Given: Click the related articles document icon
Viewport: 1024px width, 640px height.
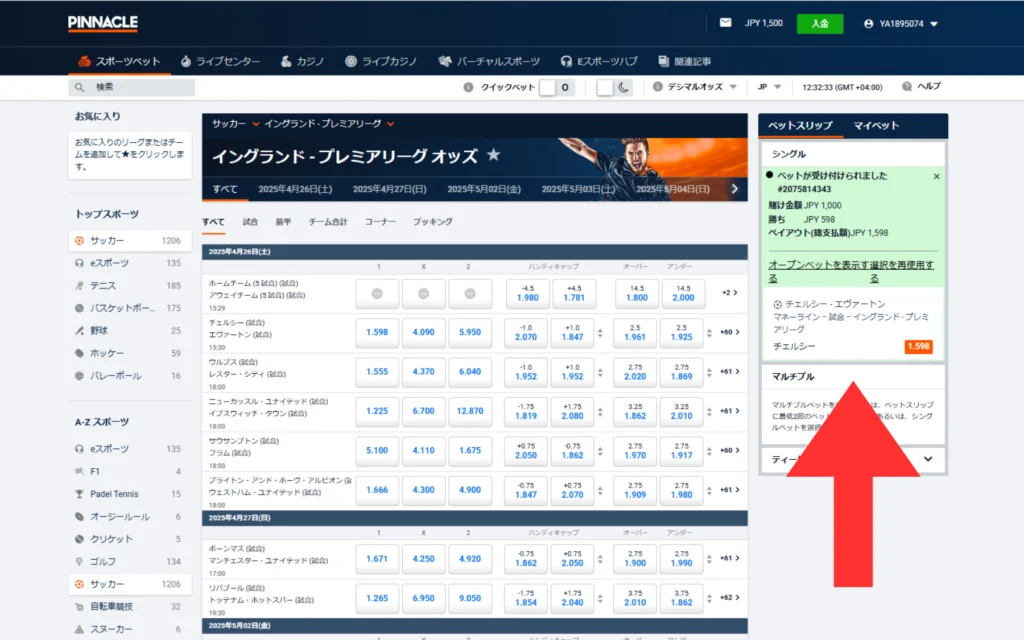Looking at the screenshot, I should [664, 61].
